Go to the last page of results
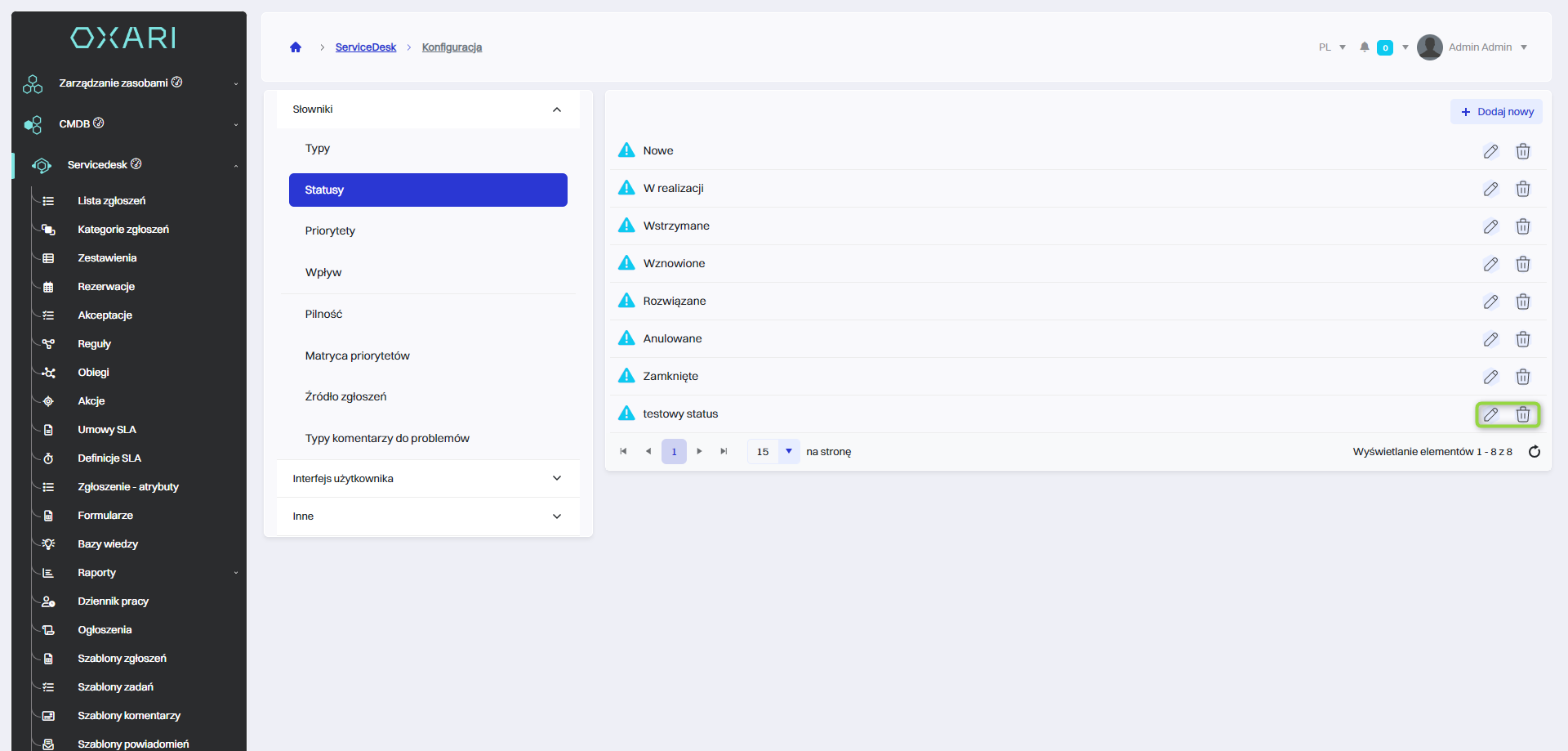This screenshot has width=1568, height=751. coord(724,451)
